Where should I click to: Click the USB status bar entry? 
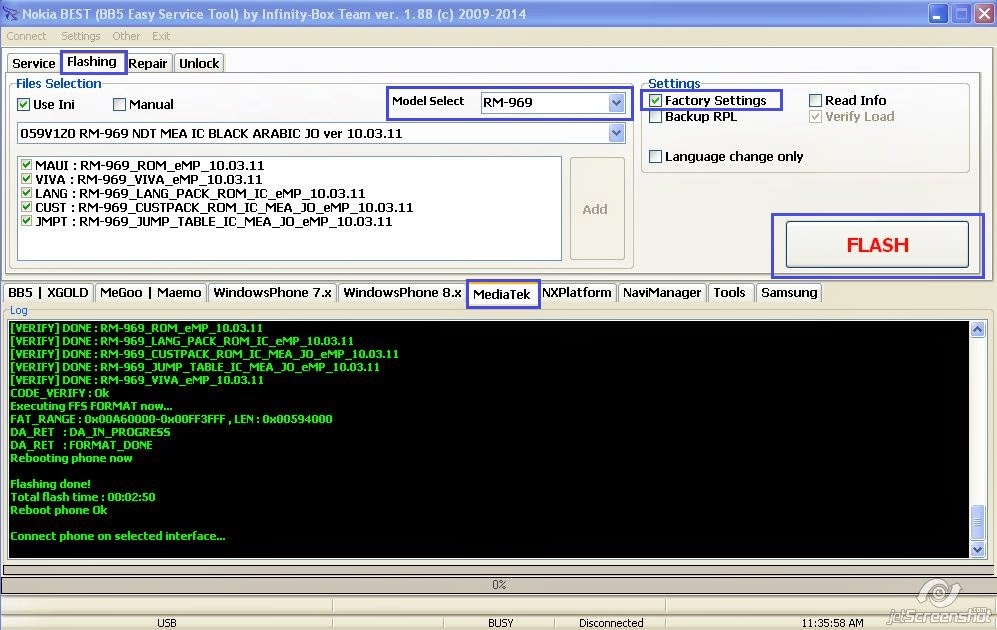(167, 623)
